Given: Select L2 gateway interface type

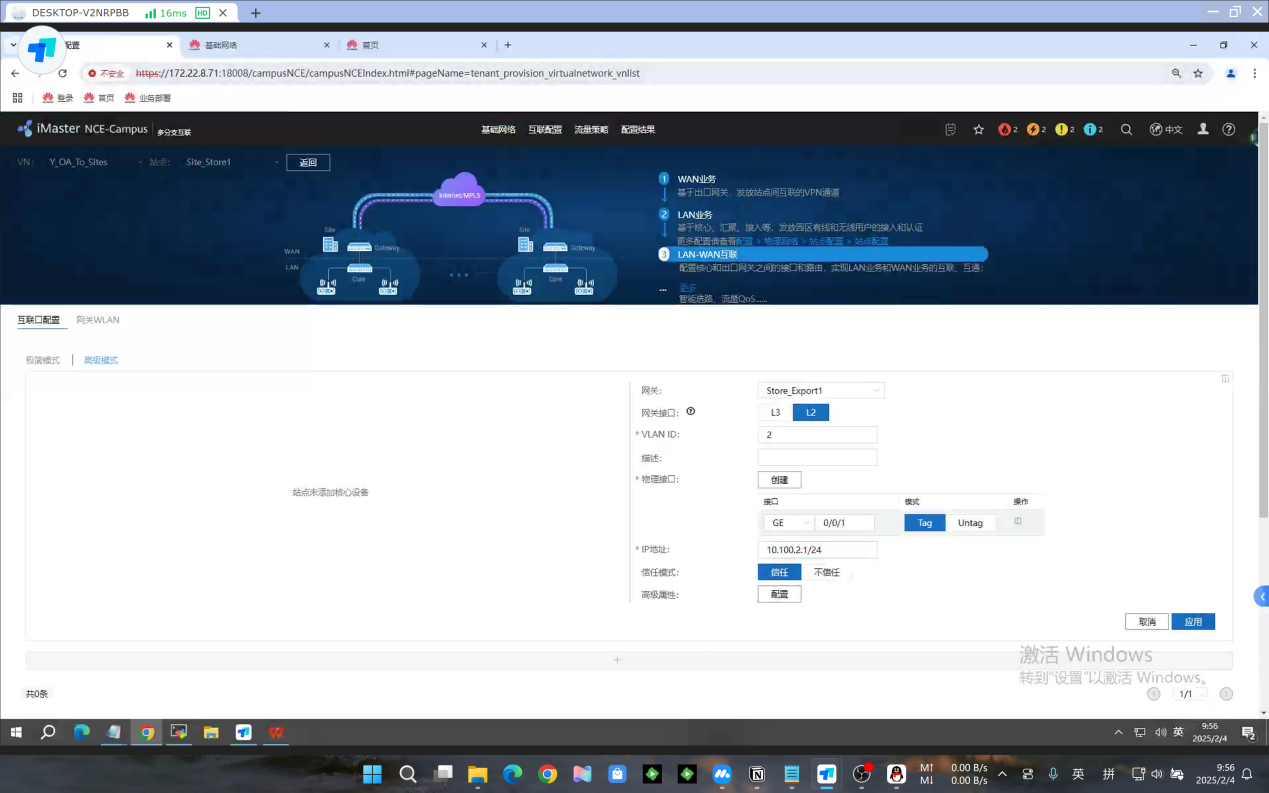Looking at the screenshot, I should pos(811,412).
